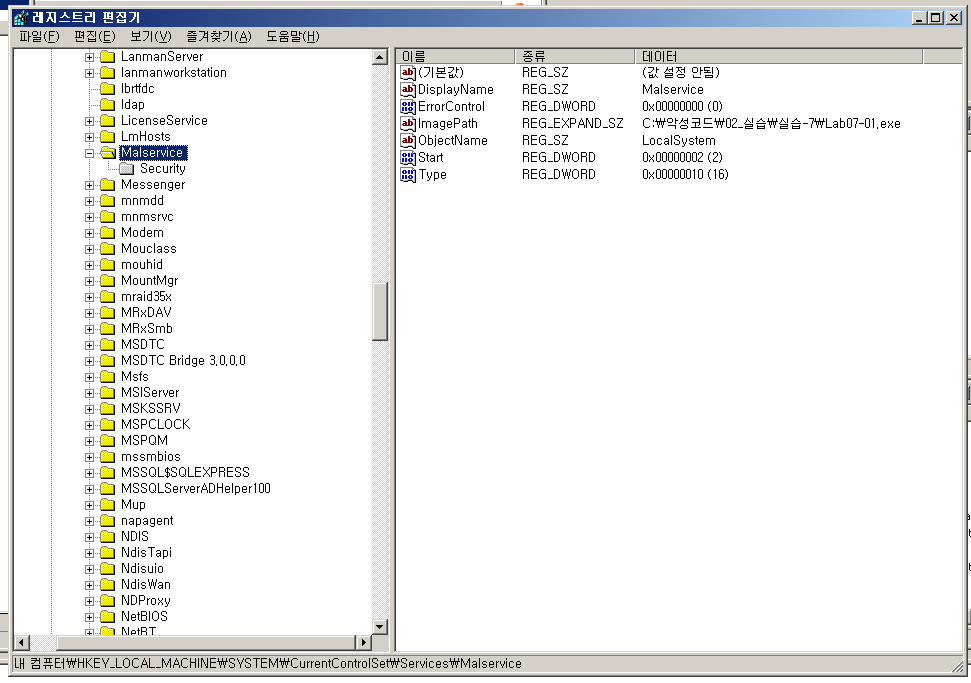This screenshot has width=971, height=683.
Task: Click the open Malservice folder icon
Action: pos(108,152)
